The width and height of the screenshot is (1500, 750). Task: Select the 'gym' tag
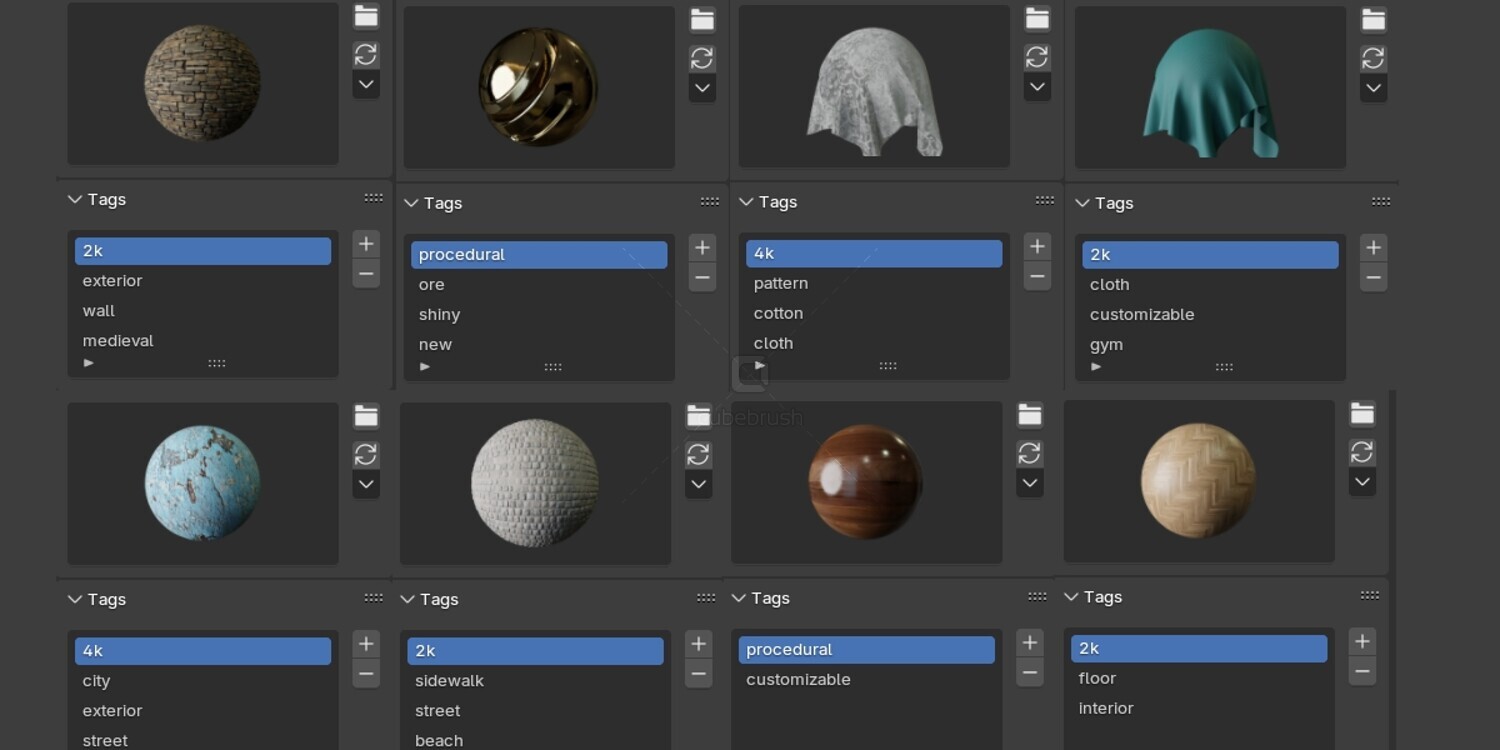pos(1210,345)
